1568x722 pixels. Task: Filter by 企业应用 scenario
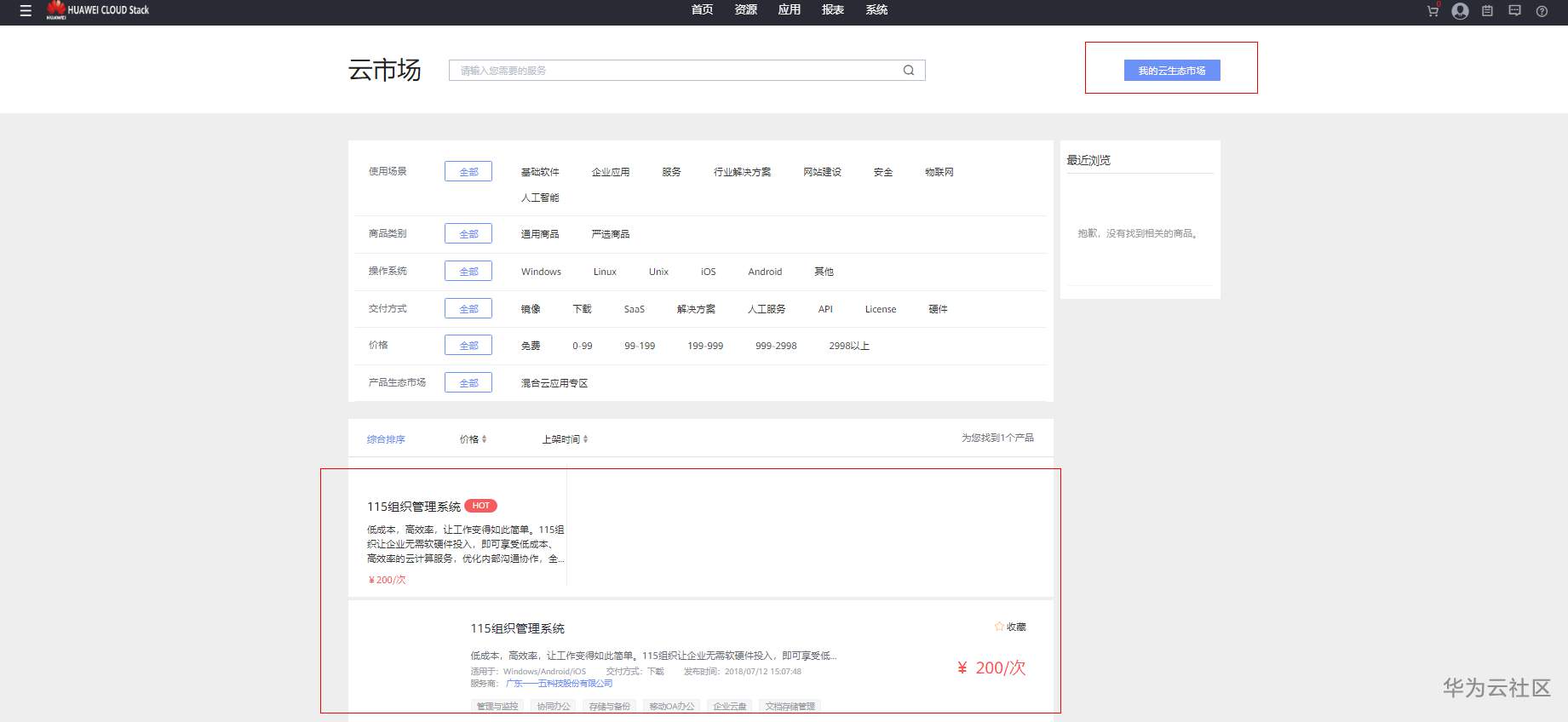click(x=611, y=172)
